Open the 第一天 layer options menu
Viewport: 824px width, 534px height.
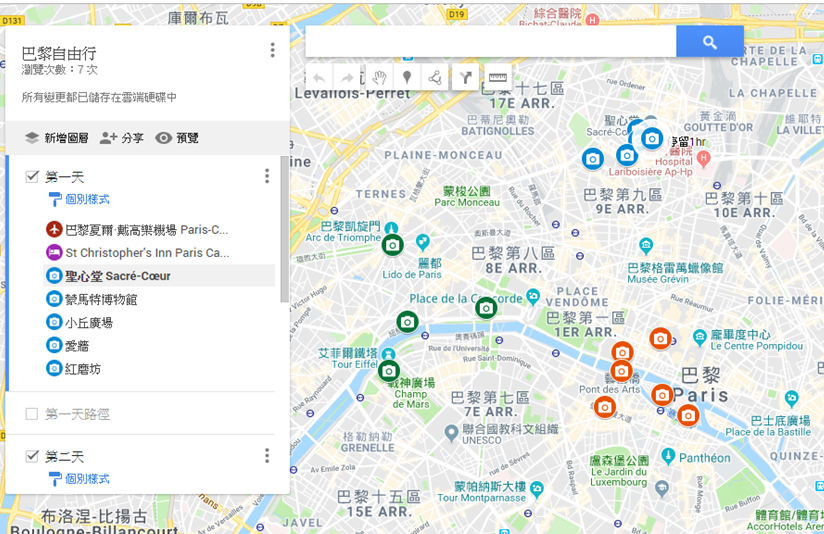click(267, 176)
